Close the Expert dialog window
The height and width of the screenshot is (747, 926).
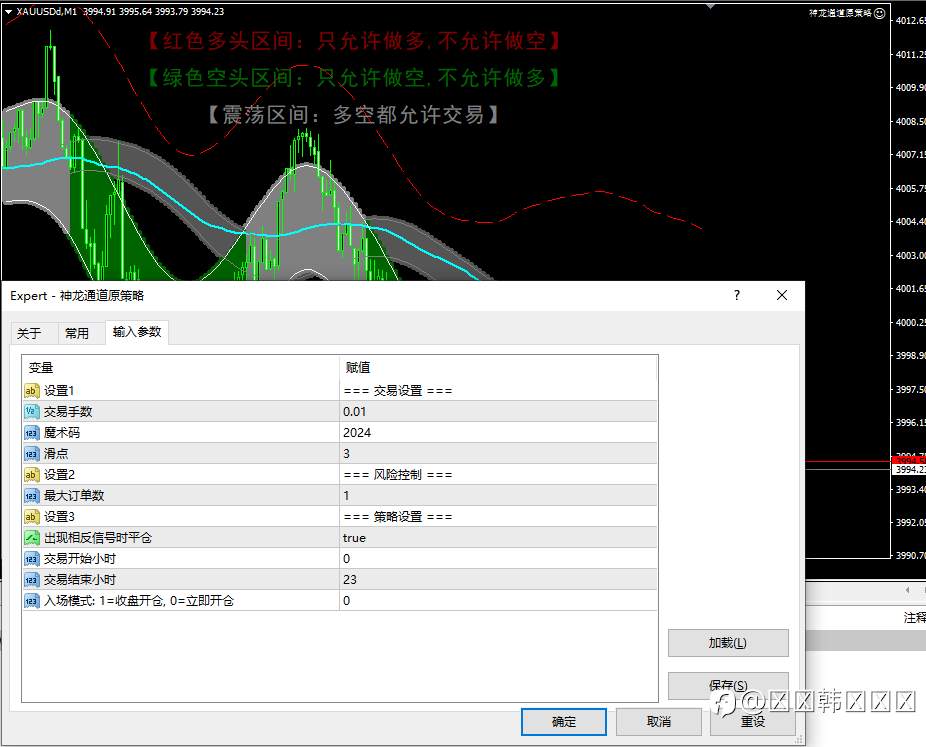[782, 295]
